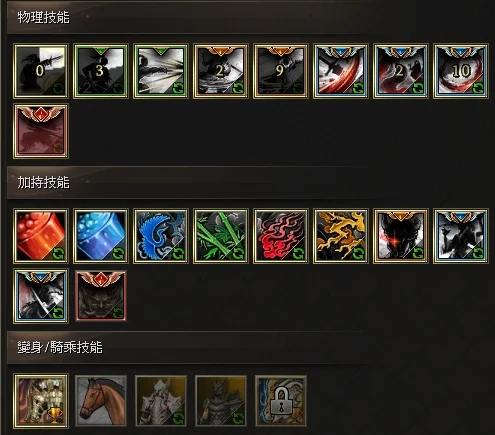
Task: Click the golden dragon buff skill icon
Action: tap(341, 236)
